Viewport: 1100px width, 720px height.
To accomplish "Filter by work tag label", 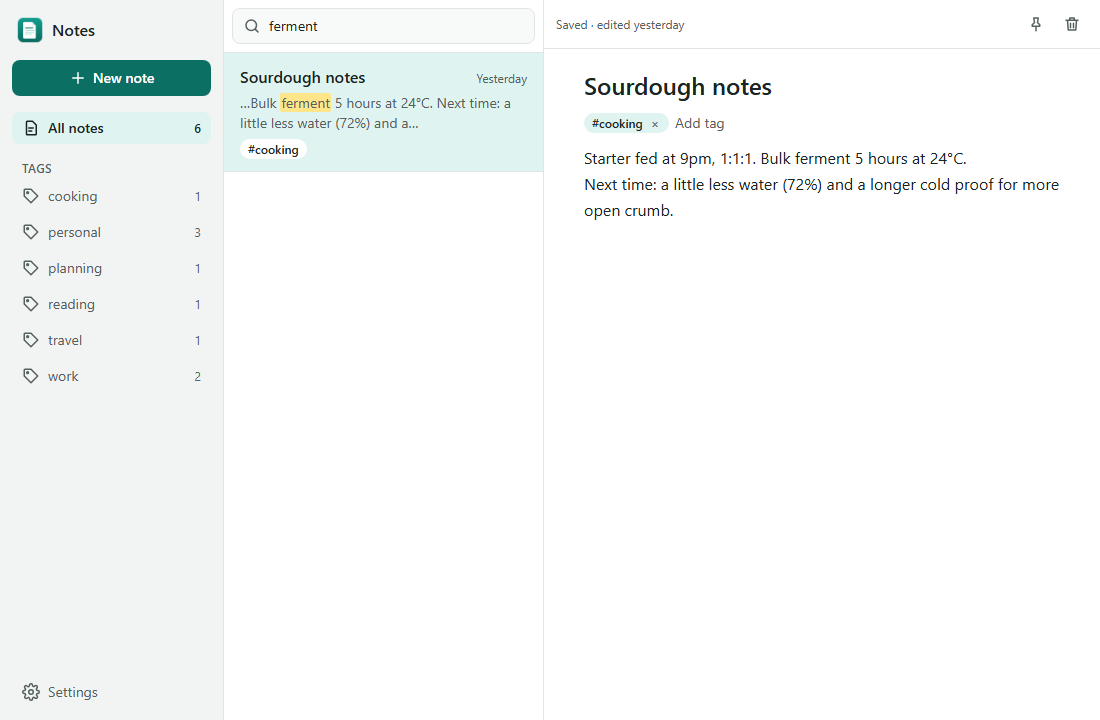I will (x=63, y=376).
